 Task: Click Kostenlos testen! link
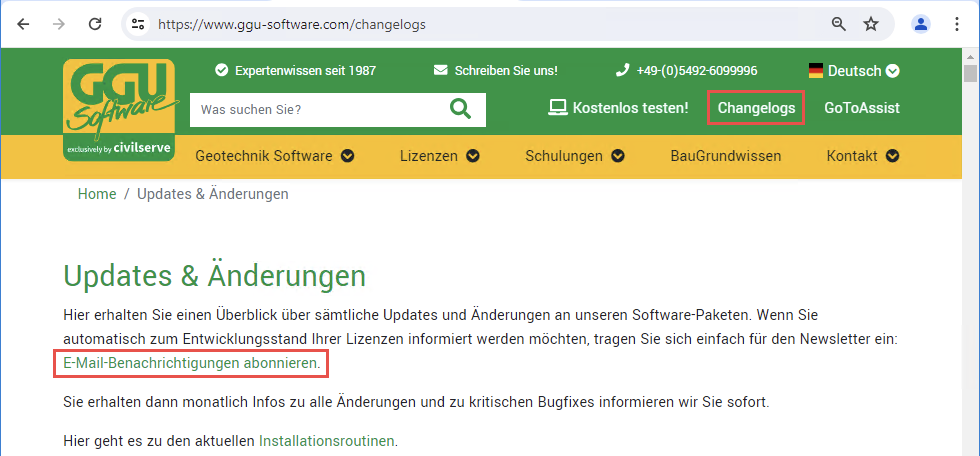point(619,108)
